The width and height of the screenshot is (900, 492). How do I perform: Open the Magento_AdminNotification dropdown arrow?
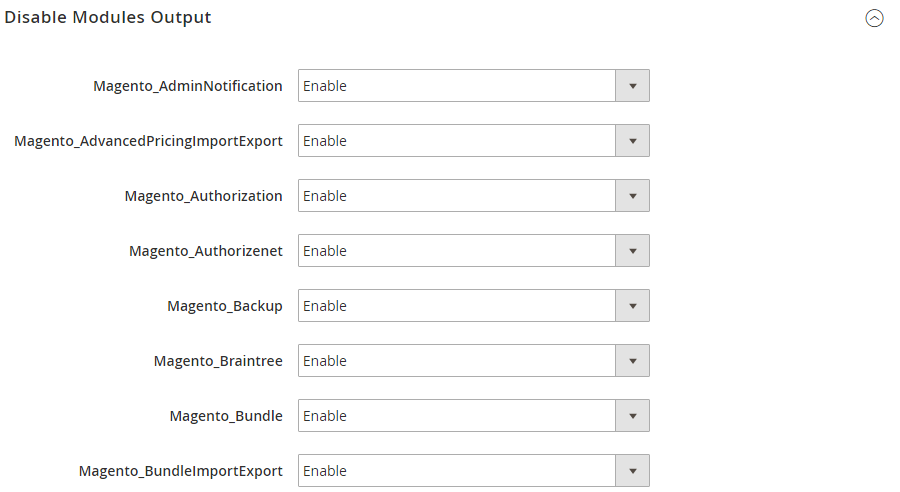[x=633, y=86]
